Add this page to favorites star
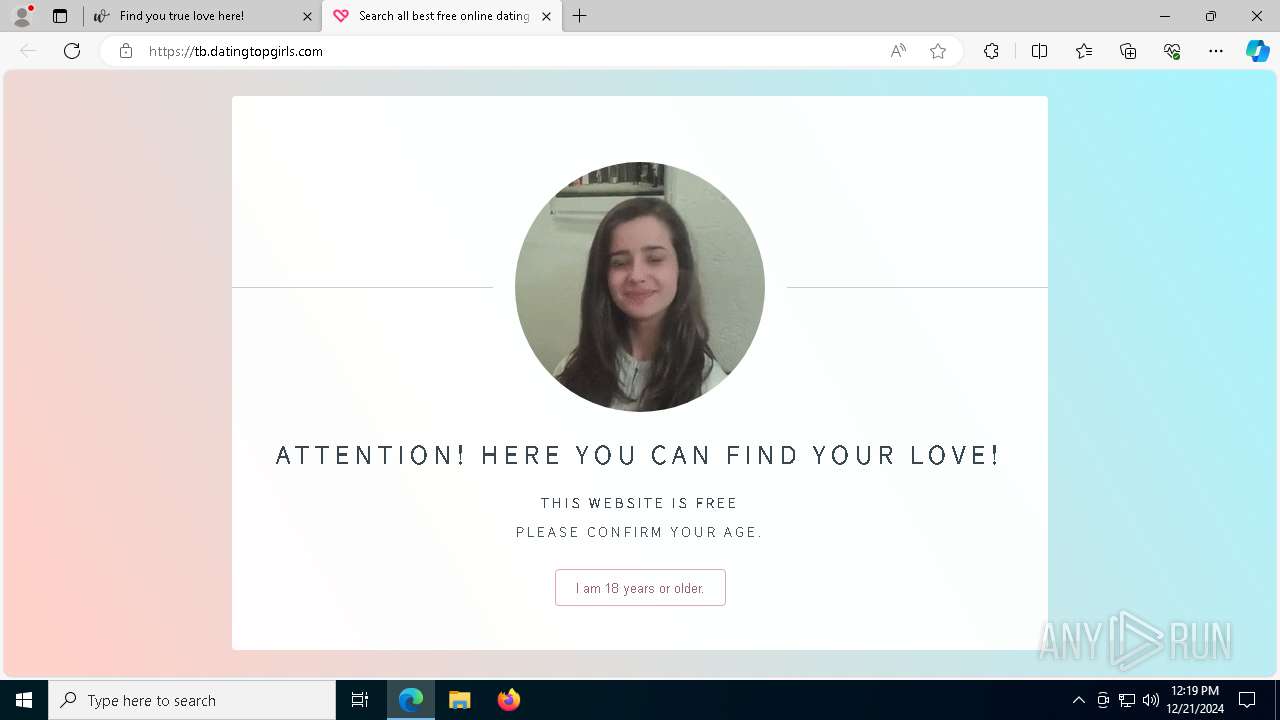1280x720 pixels. 938,51
